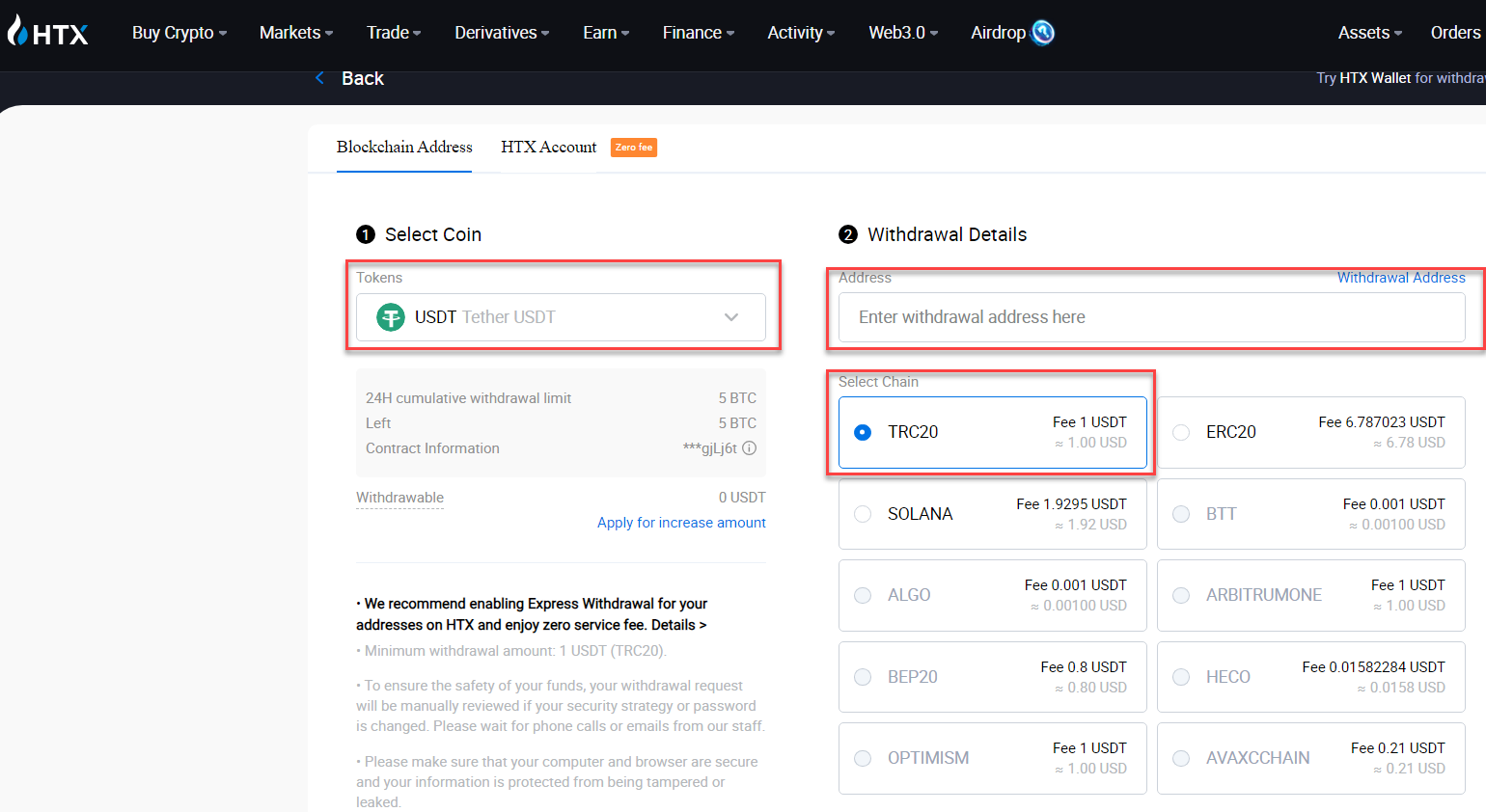Click the HTX logo
Image resolution: width=1486 pixels, height=812 pixels.
47,32
